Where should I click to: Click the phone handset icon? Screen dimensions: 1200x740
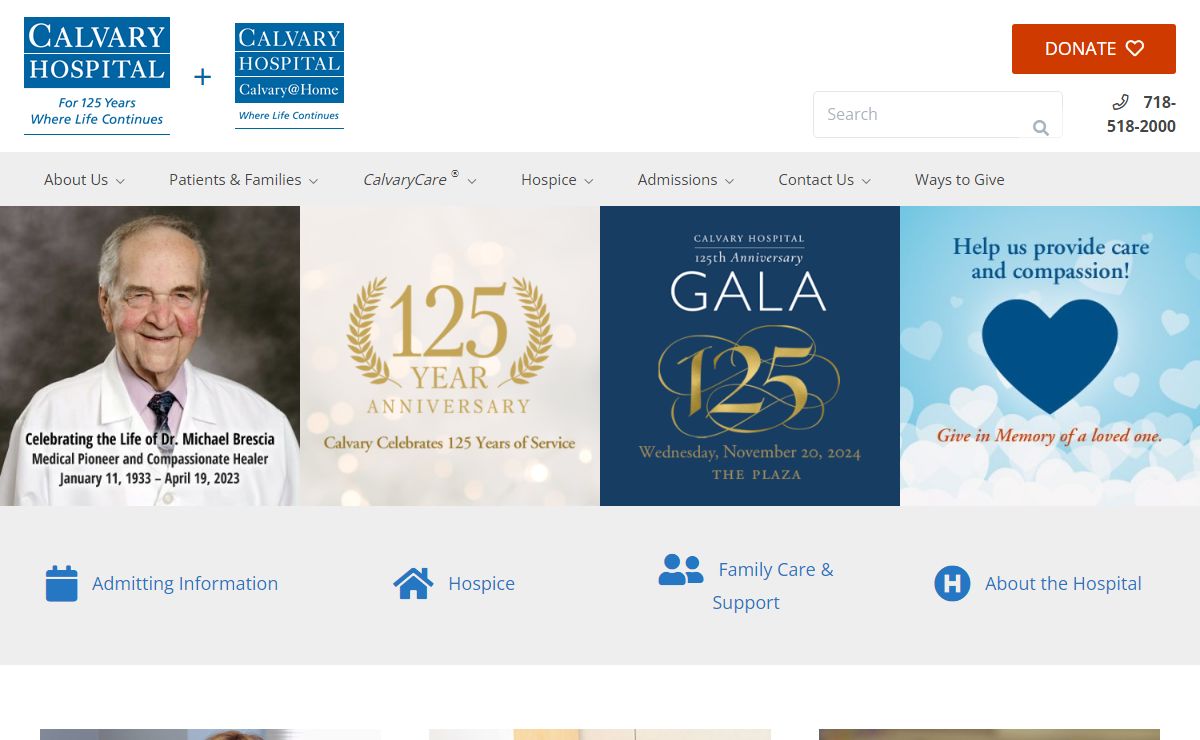click(1121, 102)
